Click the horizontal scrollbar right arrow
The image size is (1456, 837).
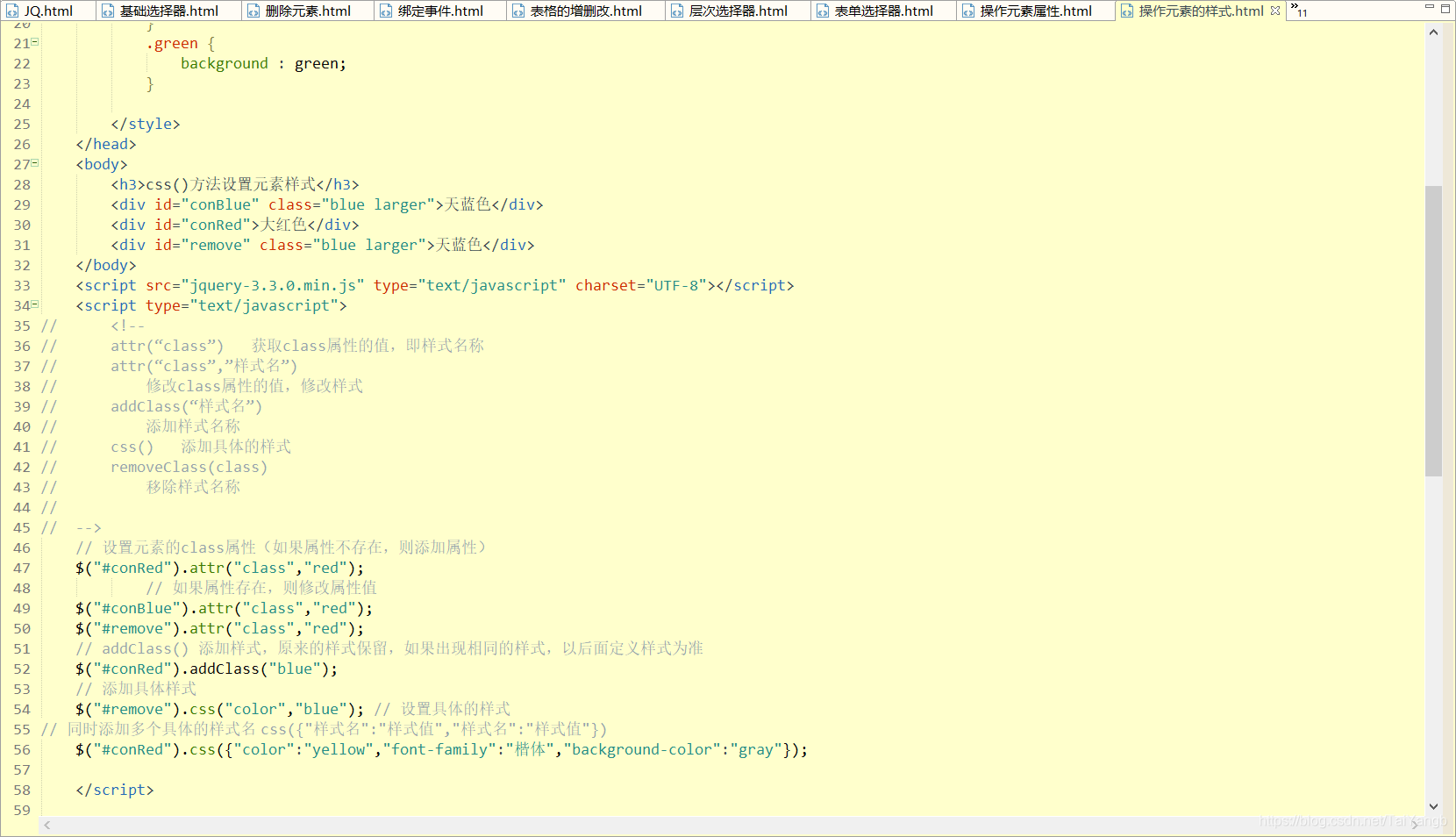click(1416, 825)
